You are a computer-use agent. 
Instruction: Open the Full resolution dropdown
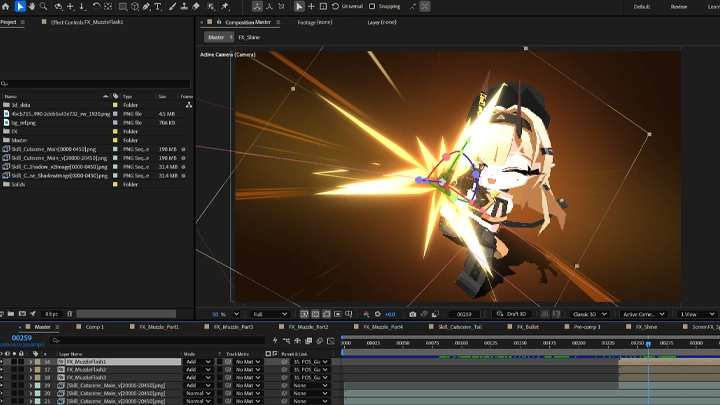point(270,314)
